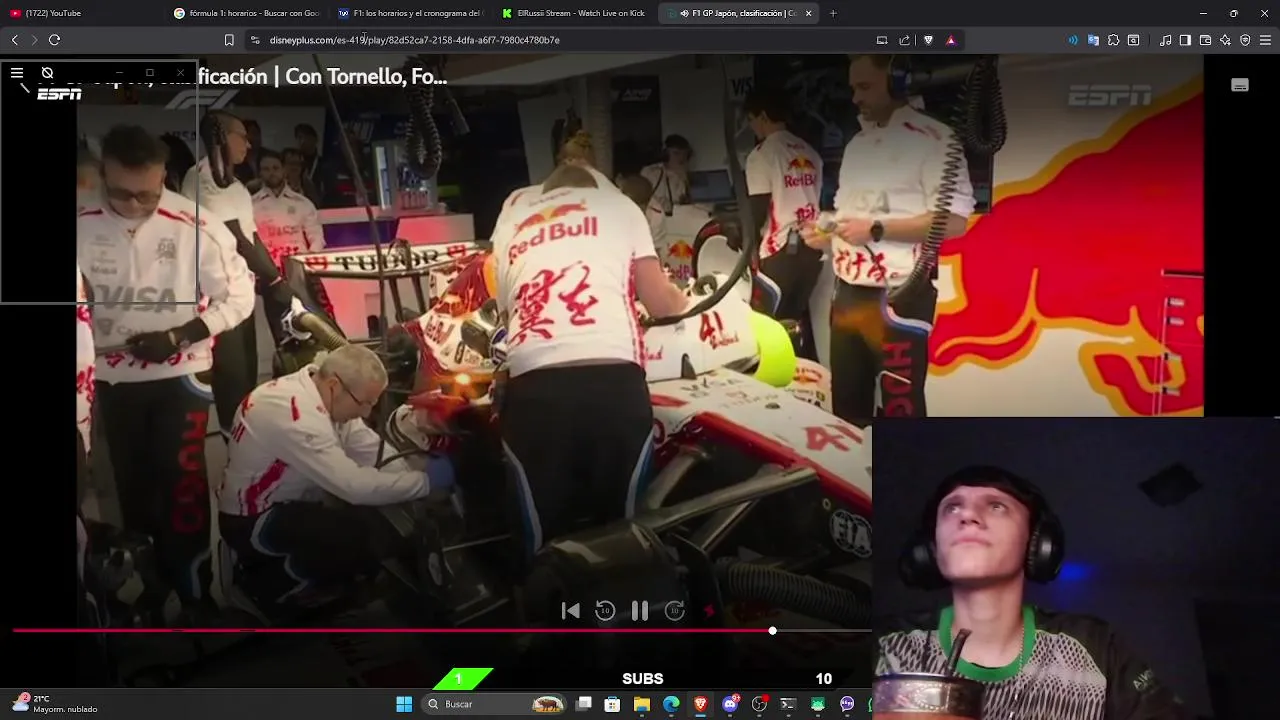The height and width of the screenshot is (720, 1280).
Task: Open Microsoft Store from the taskbar
Action: pyautogui.click(x=612, y=704)
